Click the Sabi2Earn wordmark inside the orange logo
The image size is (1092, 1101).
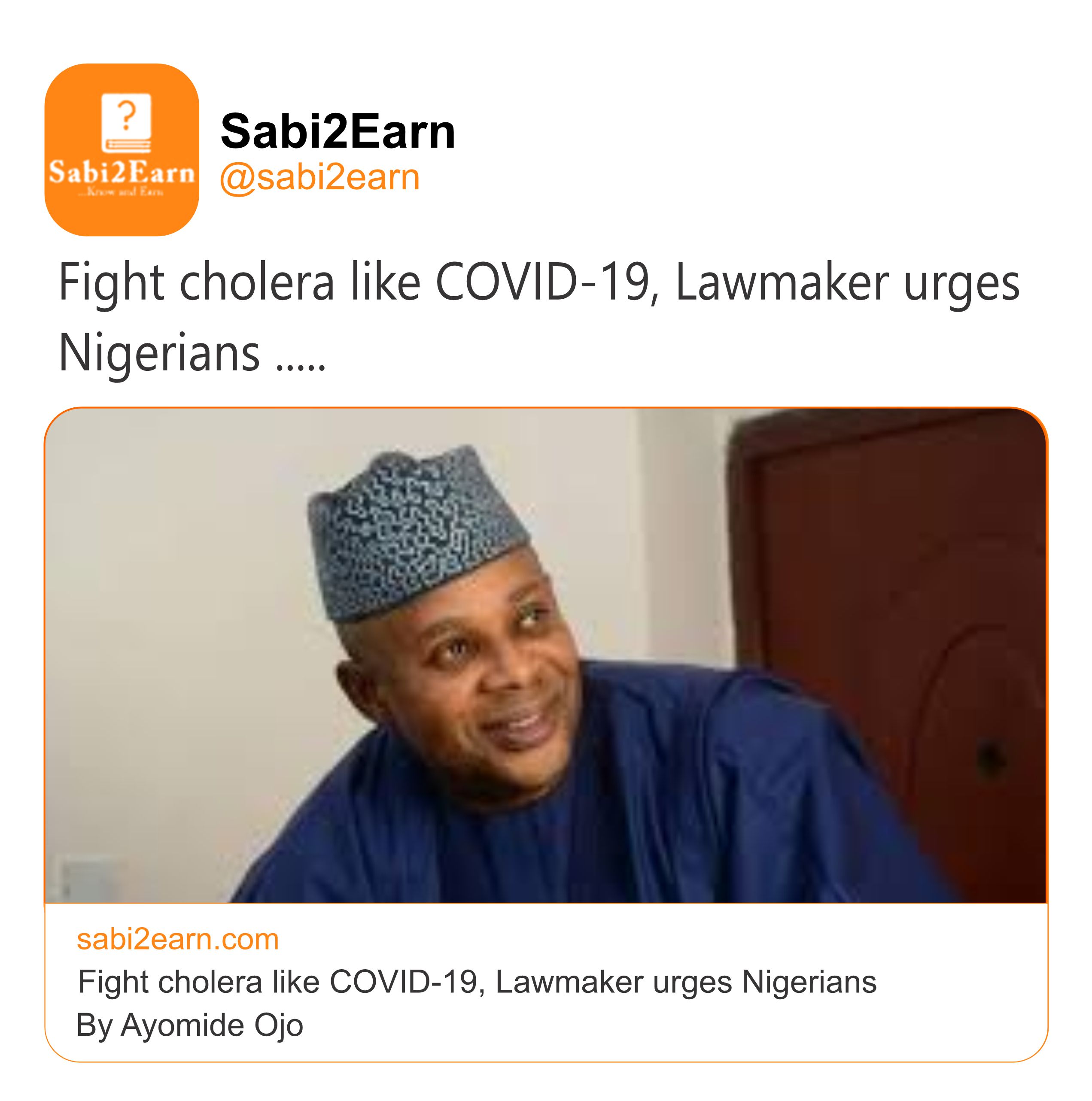click(122, 172)
